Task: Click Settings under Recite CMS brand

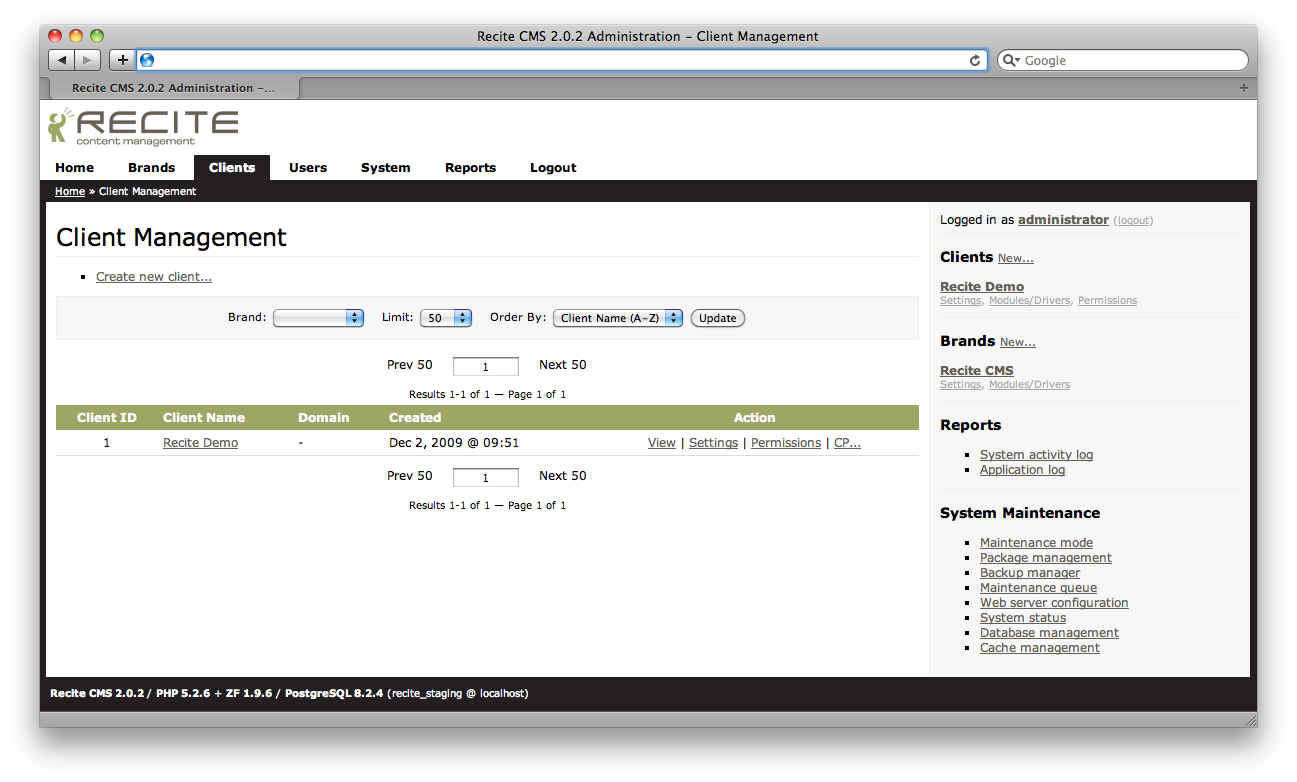Action: (960, 384)
